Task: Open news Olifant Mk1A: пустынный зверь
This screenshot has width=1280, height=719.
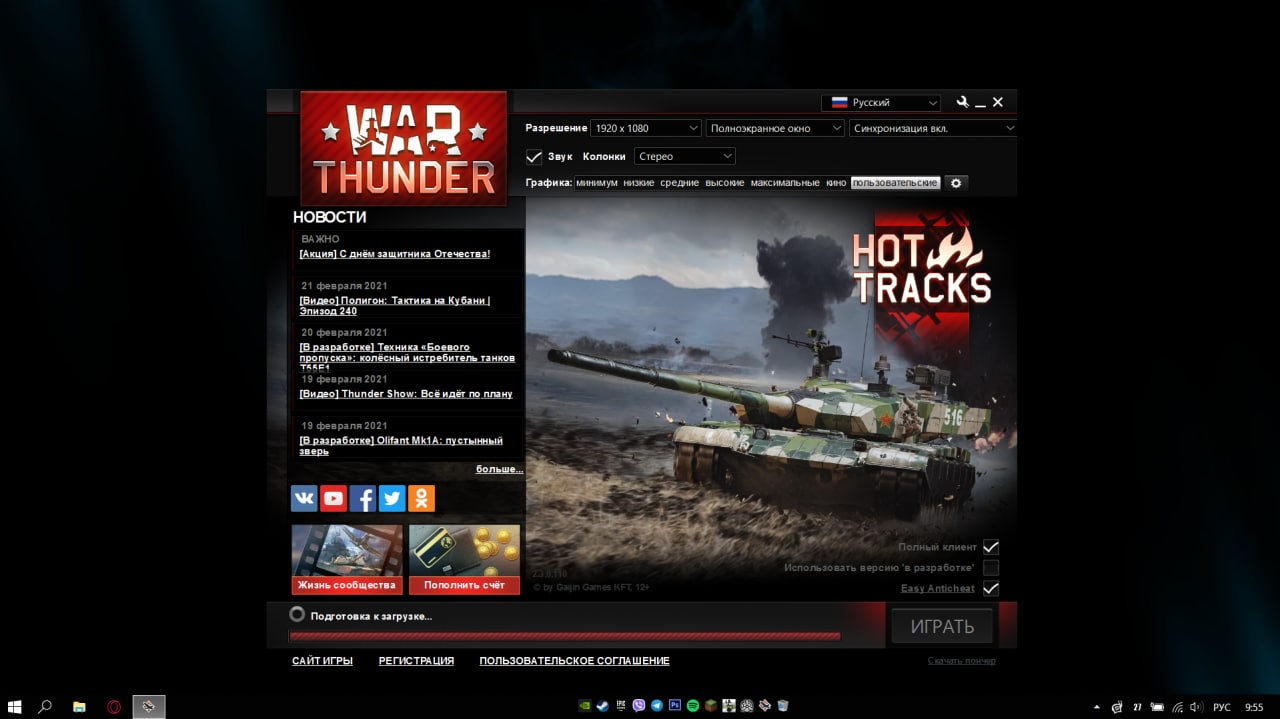Action: [x=401, y=446]
